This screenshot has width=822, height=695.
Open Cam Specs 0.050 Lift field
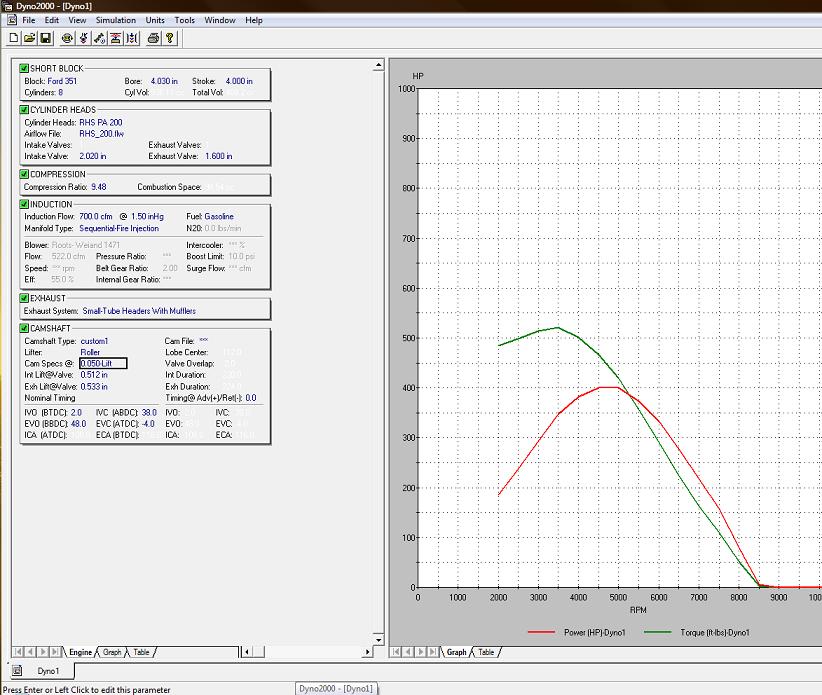tap(103, 363)
